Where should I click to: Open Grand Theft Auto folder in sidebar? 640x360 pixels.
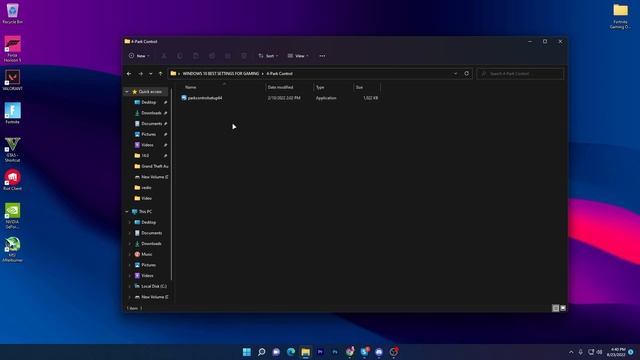click(x=151, y=167)
